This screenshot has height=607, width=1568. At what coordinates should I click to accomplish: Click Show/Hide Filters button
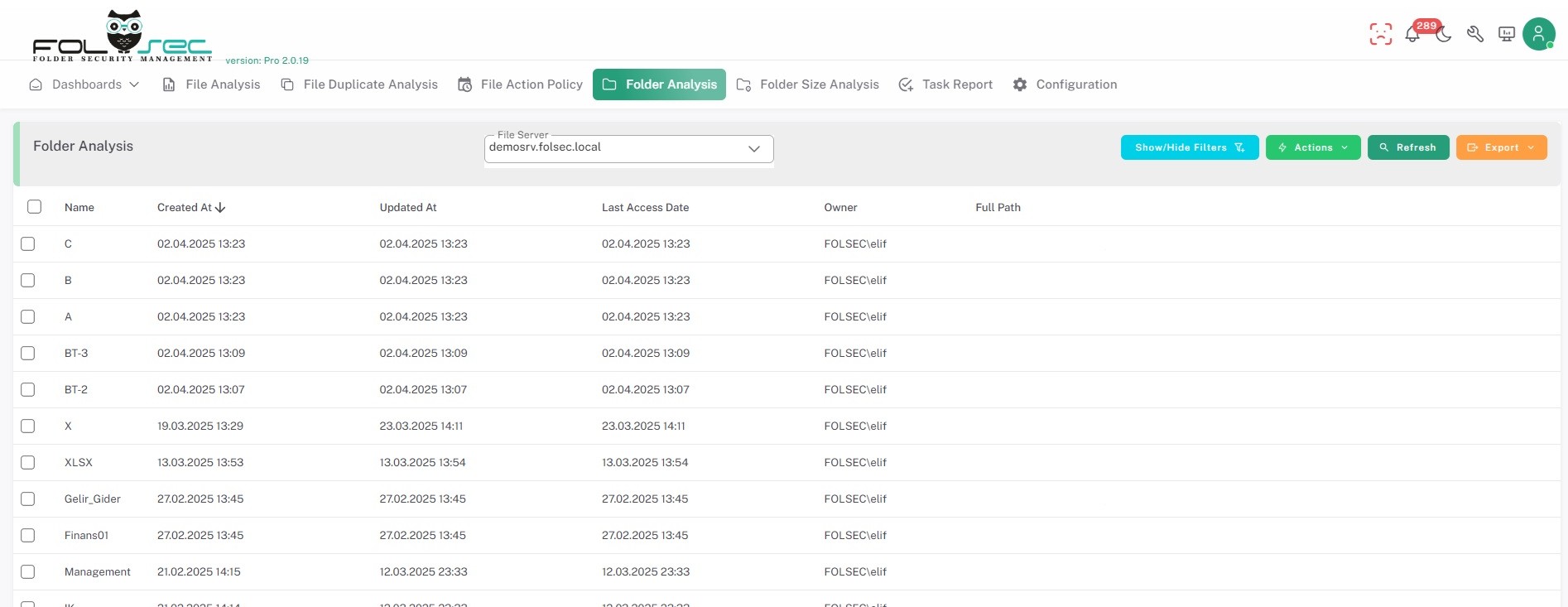pos(1189,147)
